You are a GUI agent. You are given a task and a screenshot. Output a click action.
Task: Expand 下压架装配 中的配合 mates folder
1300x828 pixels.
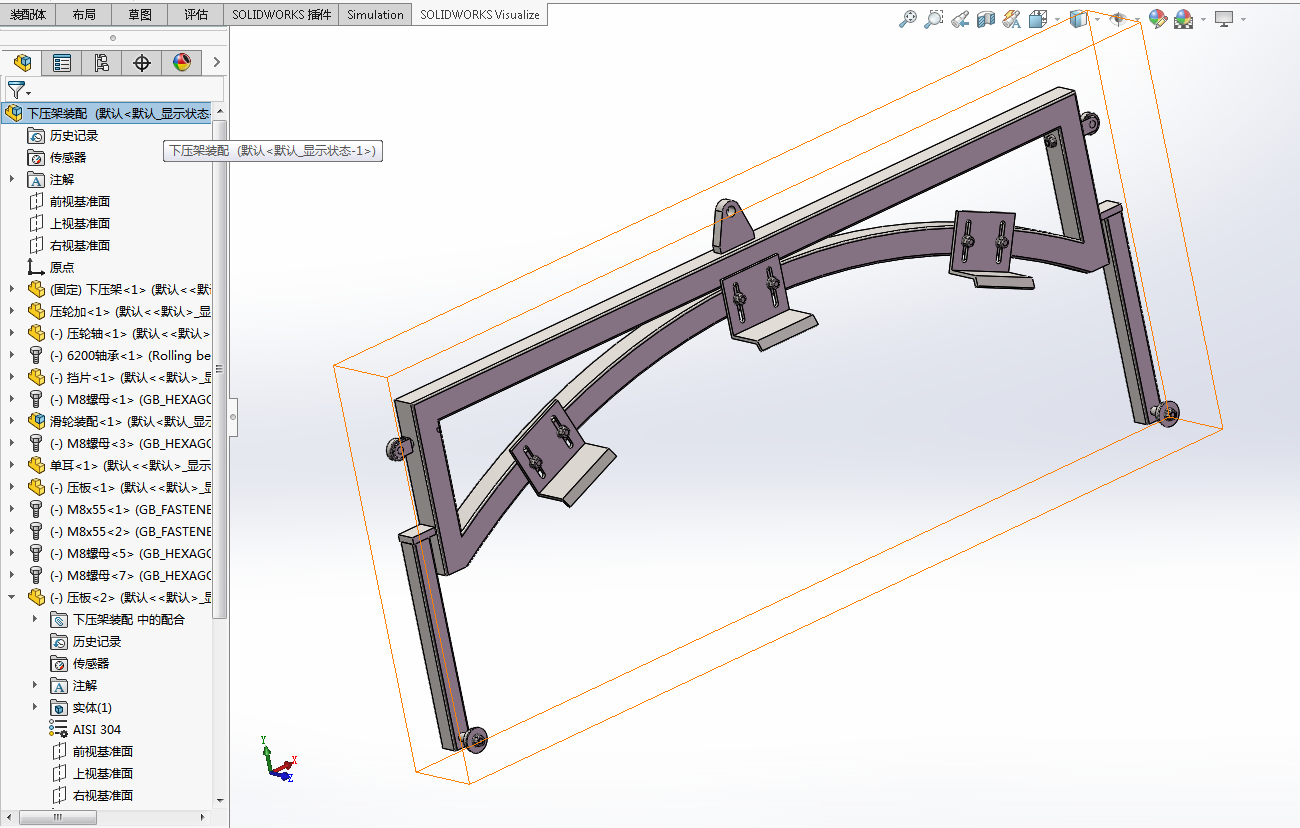click(35, 619)
